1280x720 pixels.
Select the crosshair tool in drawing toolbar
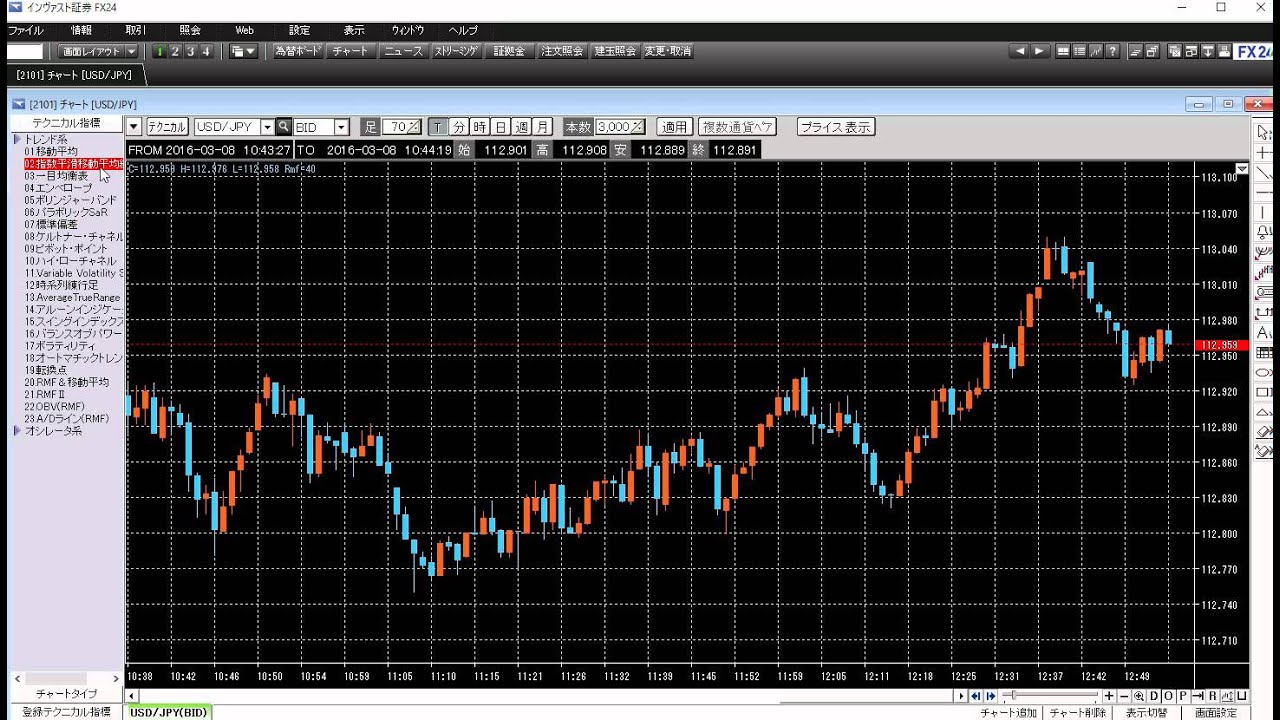click(x=1264, y=153)
